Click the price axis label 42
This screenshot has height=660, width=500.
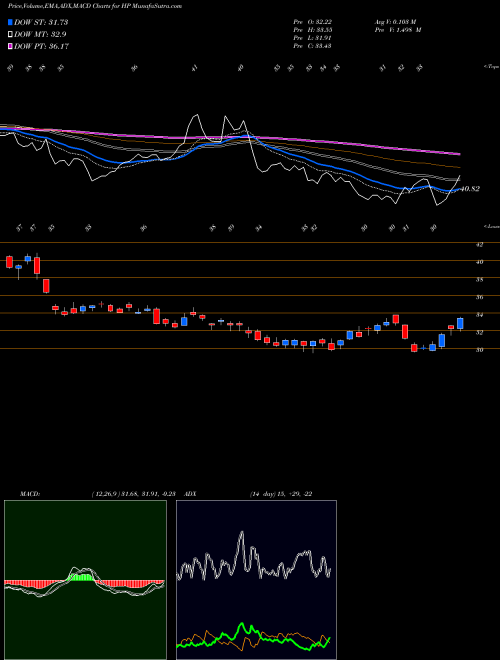(x=479, y=244)
